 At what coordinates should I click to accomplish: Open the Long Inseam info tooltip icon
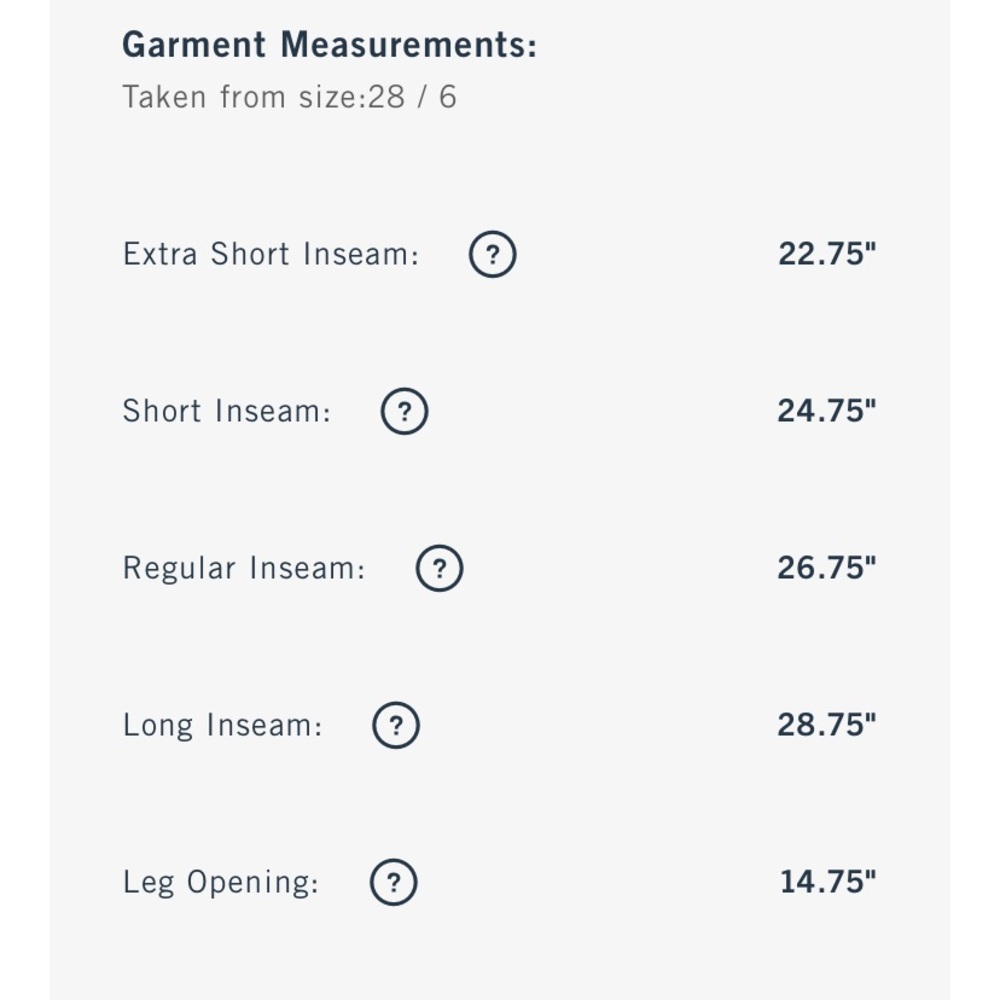click(396, 725)
